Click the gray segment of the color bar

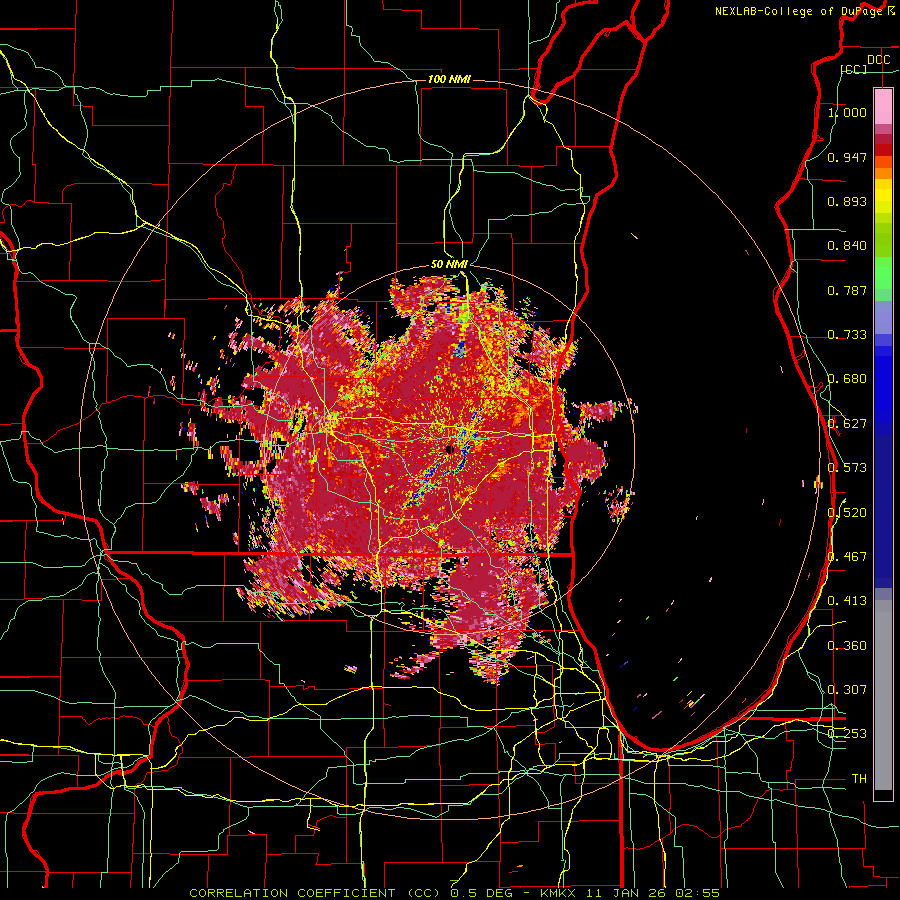click(x=883, y=695)
